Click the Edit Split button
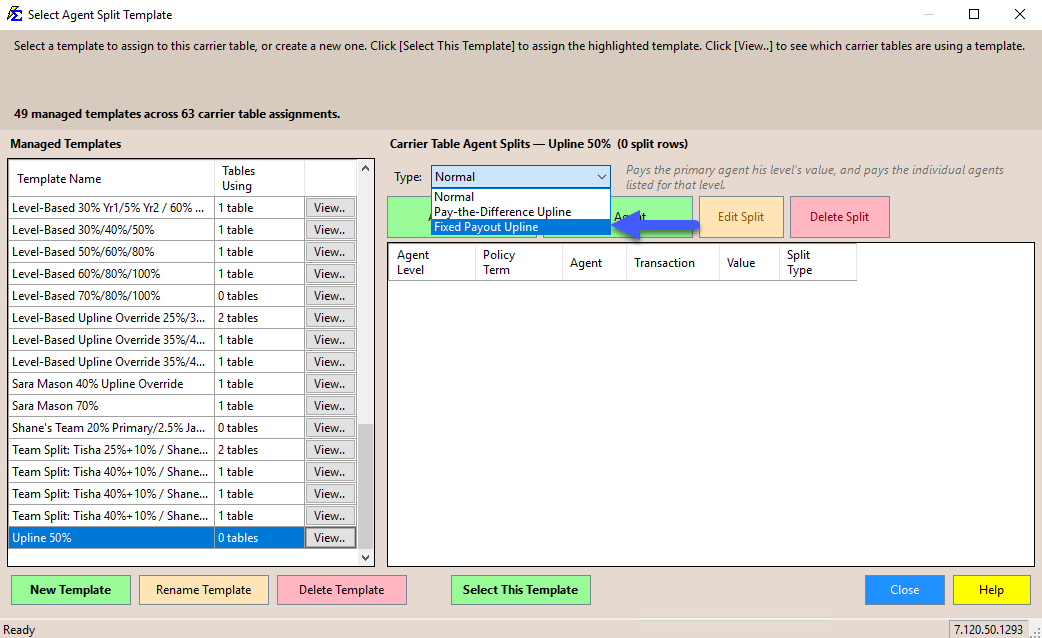 741,217
